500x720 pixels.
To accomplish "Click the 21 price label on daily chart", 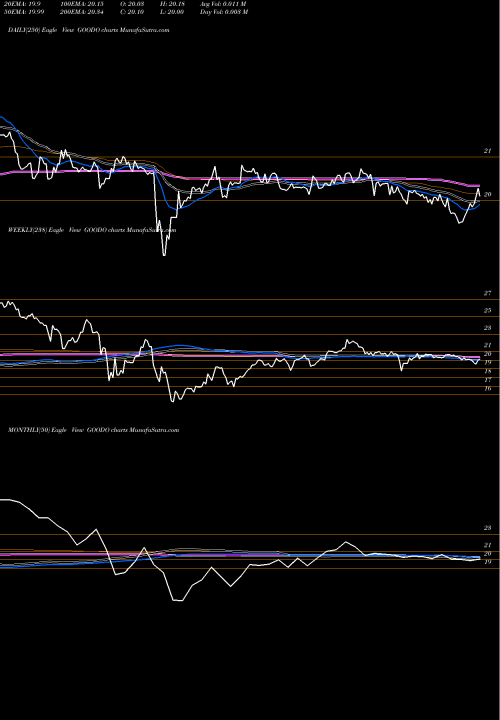I will coord(488,151).
